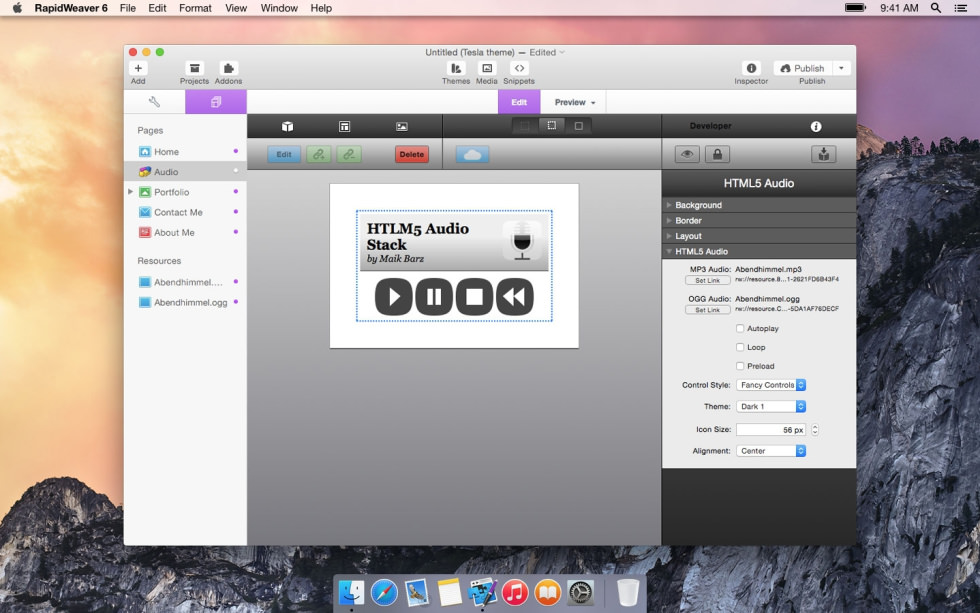This screenshot has width=980, height=613.
Task: Click the red Delete button
Action: [x=412, y=154]
